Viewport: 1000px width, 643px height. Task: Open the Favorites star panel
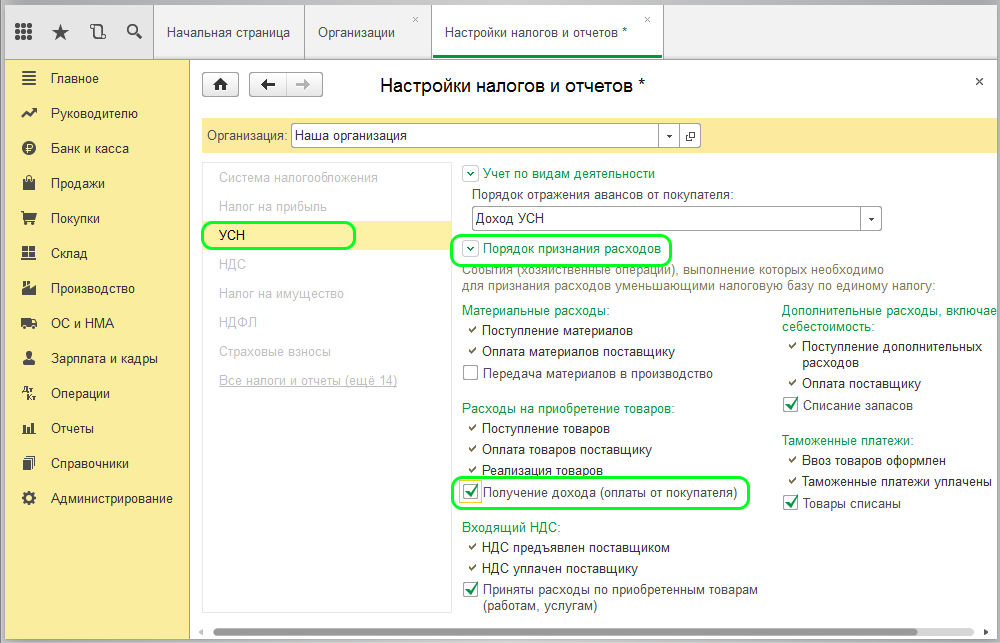pyautogui.click(x=60, y=31)
